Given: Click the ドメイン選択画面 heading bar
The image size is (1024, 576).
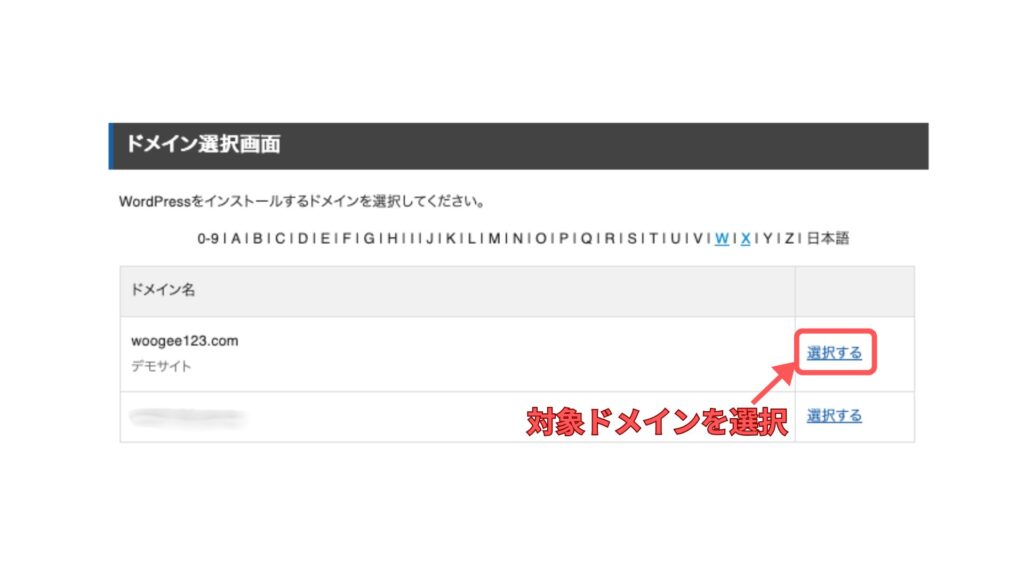Looking at the screenshot, I should pyautogui.click(x=519, y=146).
